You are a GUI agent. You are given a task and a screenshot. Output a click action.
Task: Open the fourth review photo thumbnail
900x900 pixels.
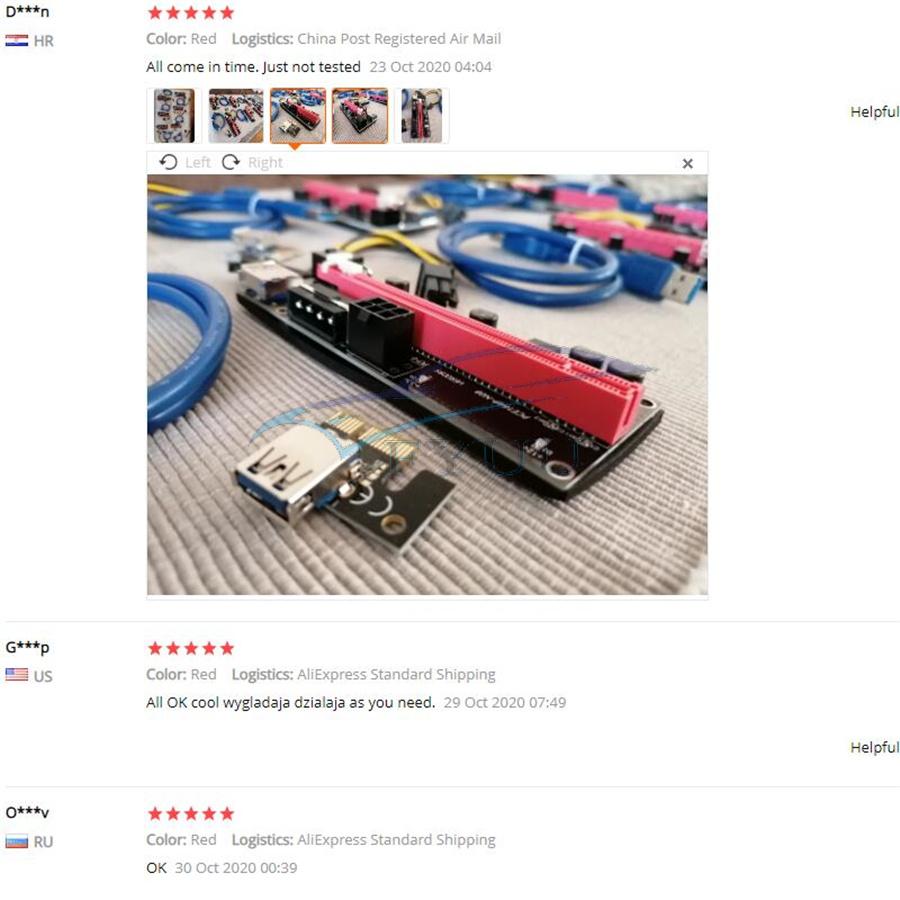click(x=360, y=115)
